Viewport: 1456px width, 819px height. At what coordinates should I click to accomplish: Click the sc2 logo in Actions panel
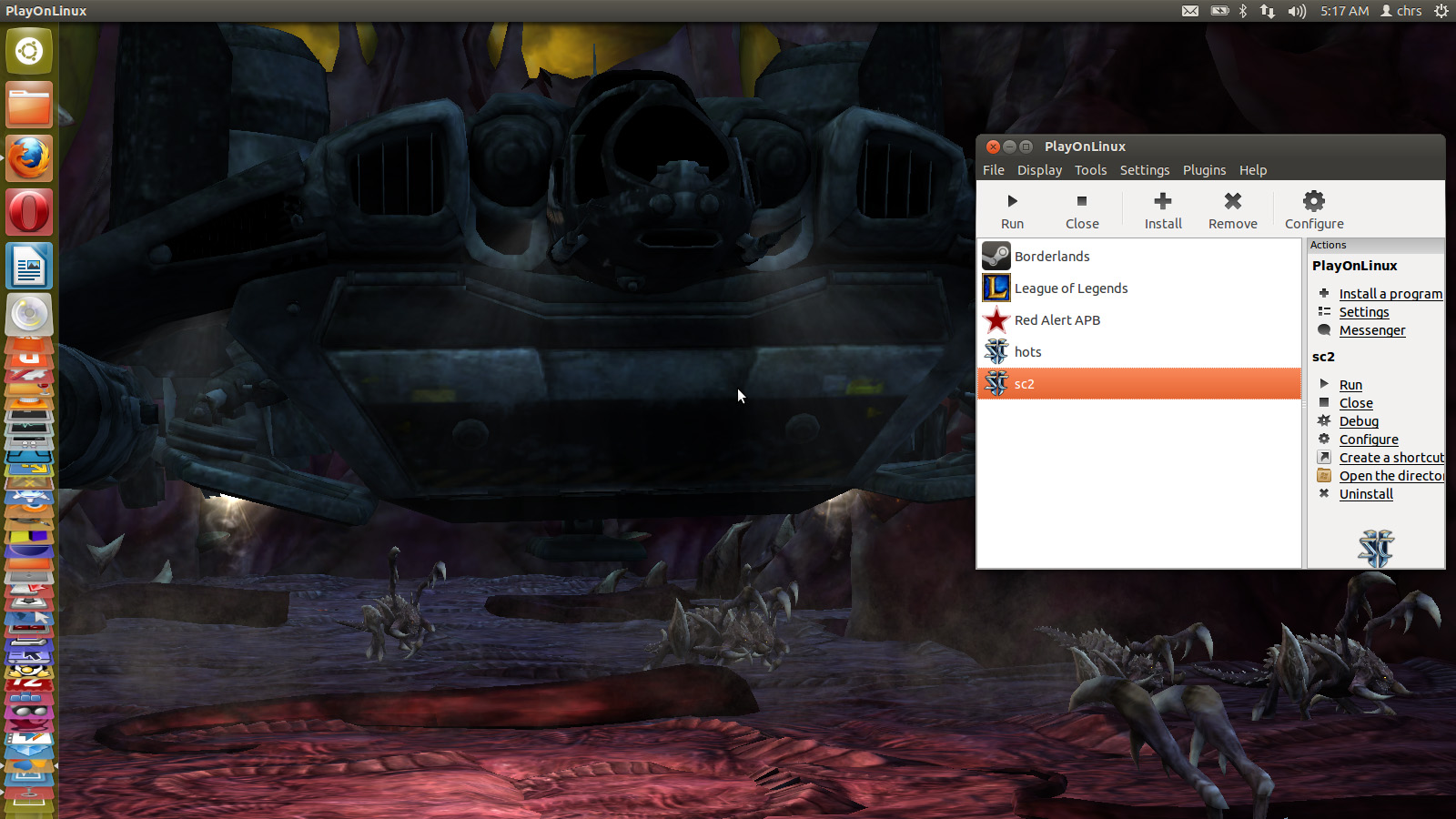pyautogui.click(x=1376, y=549)
